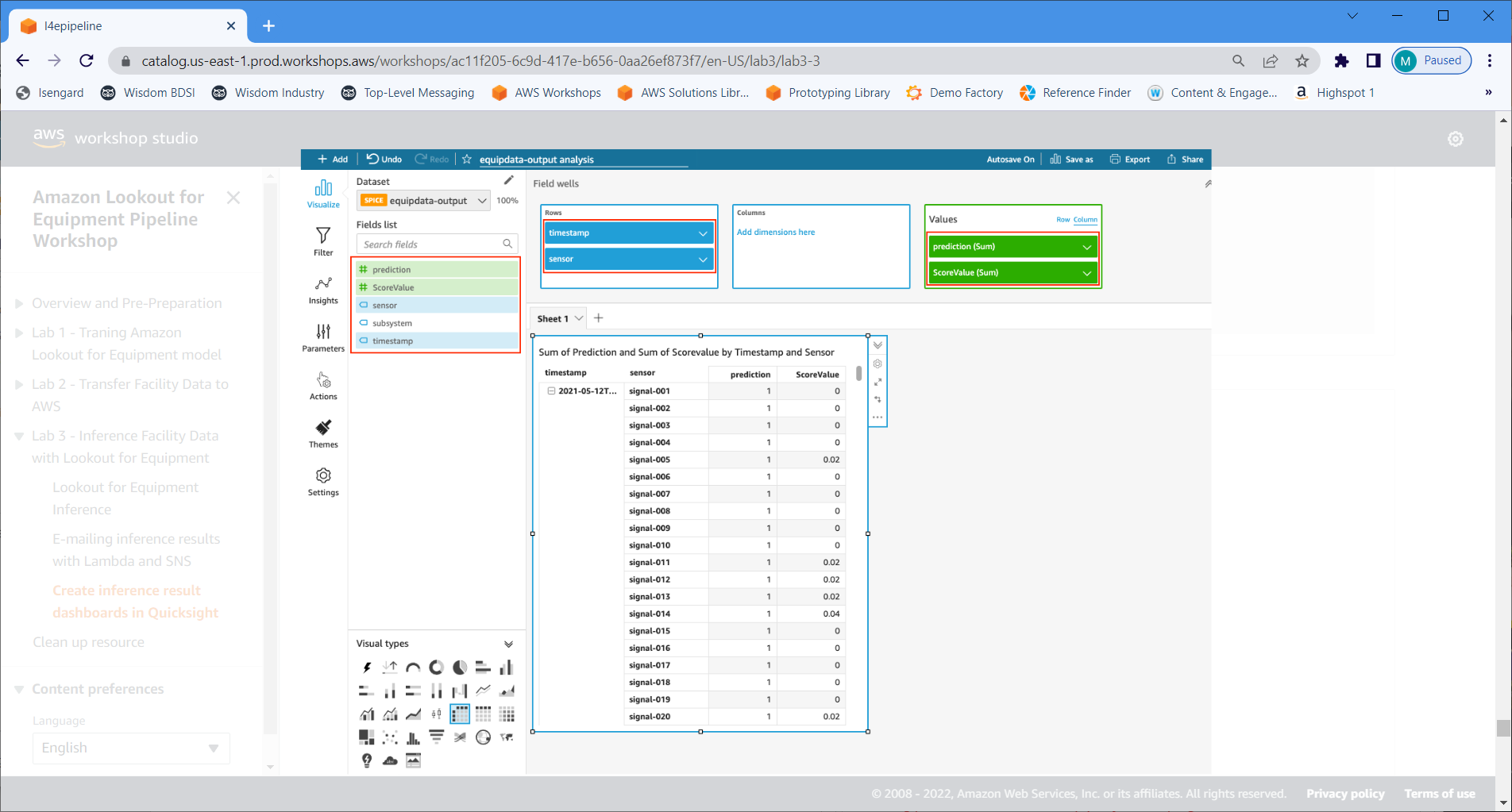
Task: Select the box plot visual type
Action: pos(437,714)
